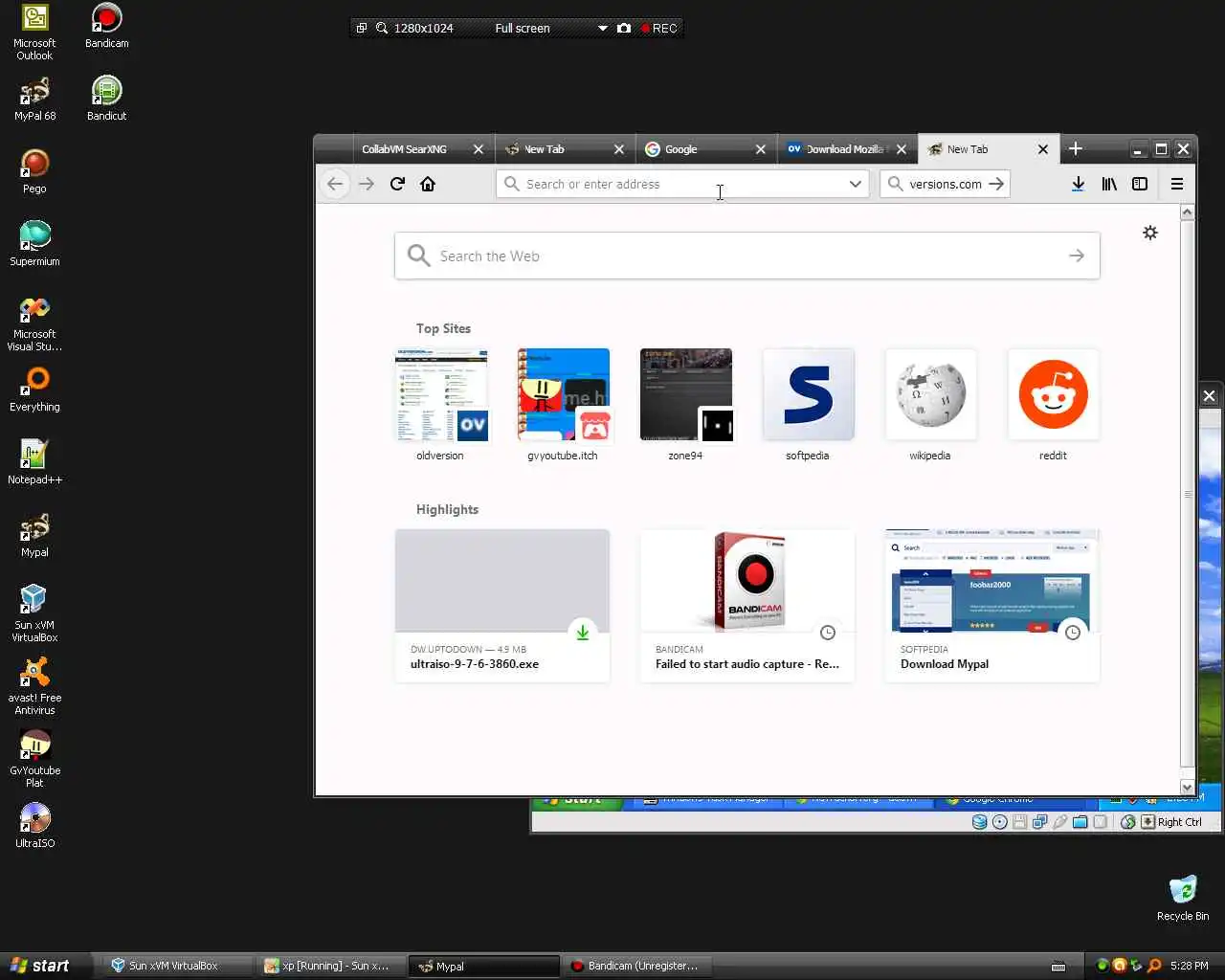This screenshot has width=1225, height=980.
Task: Open the Notepad++ desktop icon
Action: [x=34, y=463]
